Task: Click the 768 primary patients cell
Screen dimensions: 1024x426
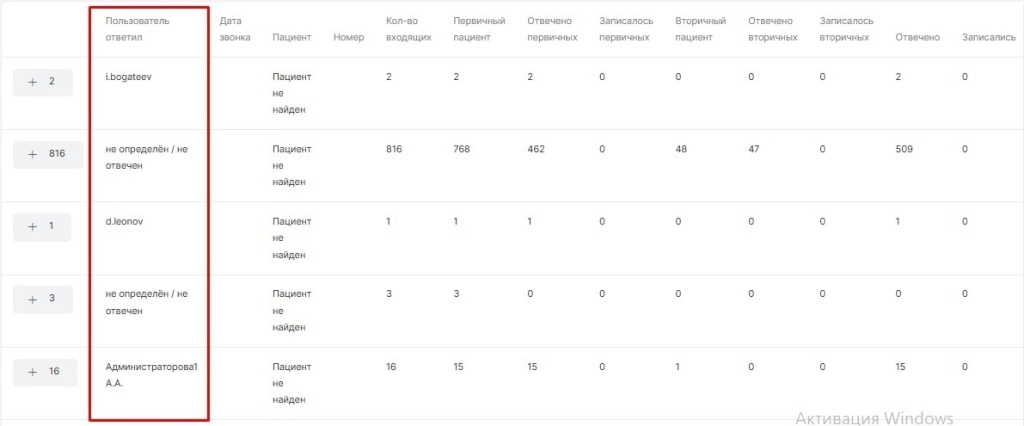Action: click(461, 149)
